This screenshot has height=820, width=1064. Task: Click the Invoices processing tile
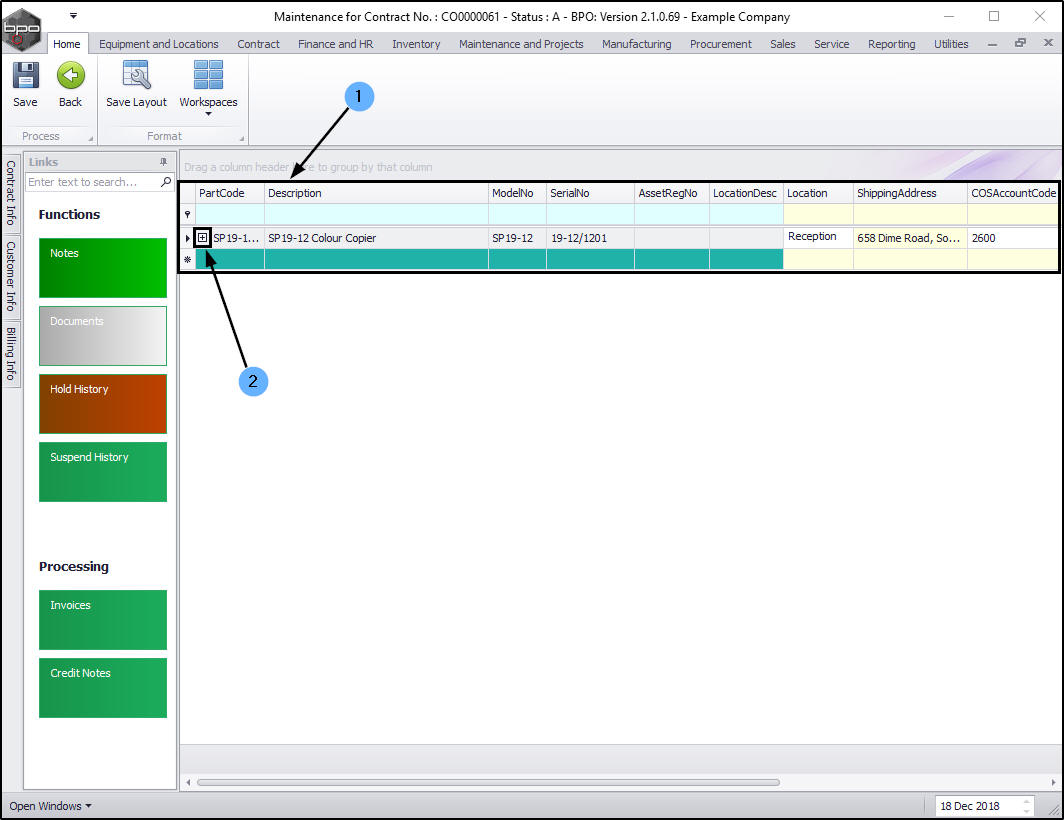click(103, 620)
